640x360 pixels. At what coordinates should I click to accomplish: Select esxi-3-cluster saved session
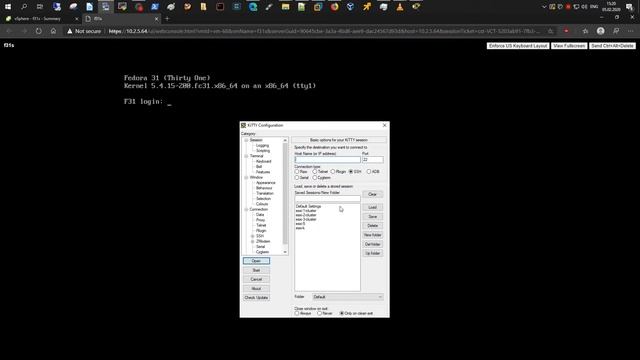point(306,220)
